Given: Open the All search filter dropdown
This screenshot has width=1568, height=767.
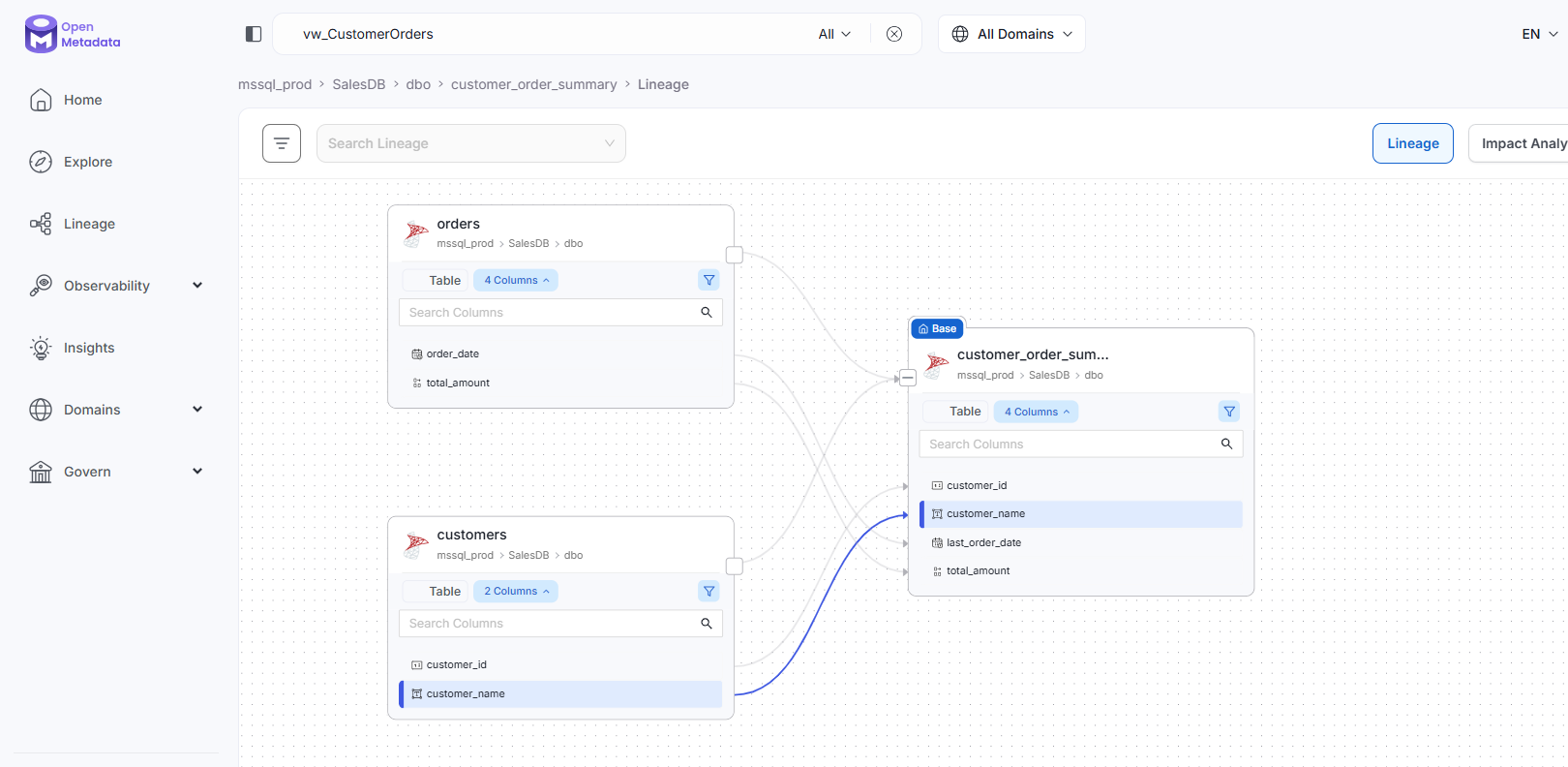Looking at the screenshot, I should tap(834, 34).
